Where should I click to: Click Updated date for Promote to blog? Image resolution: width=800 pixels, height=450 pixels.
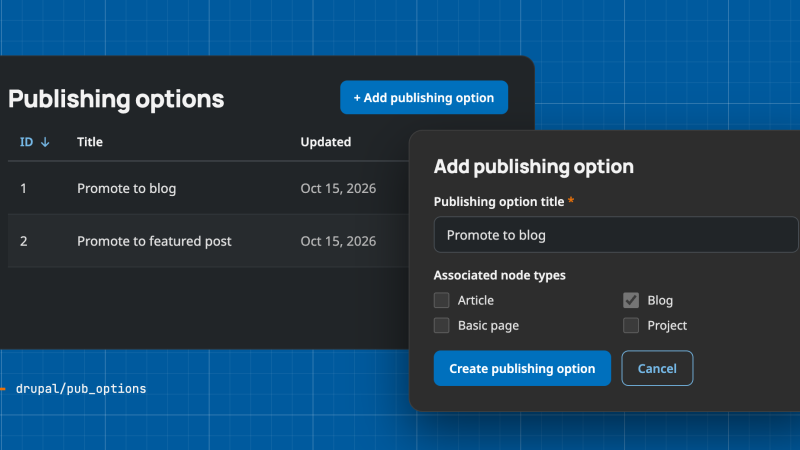[x=338, y=188]
